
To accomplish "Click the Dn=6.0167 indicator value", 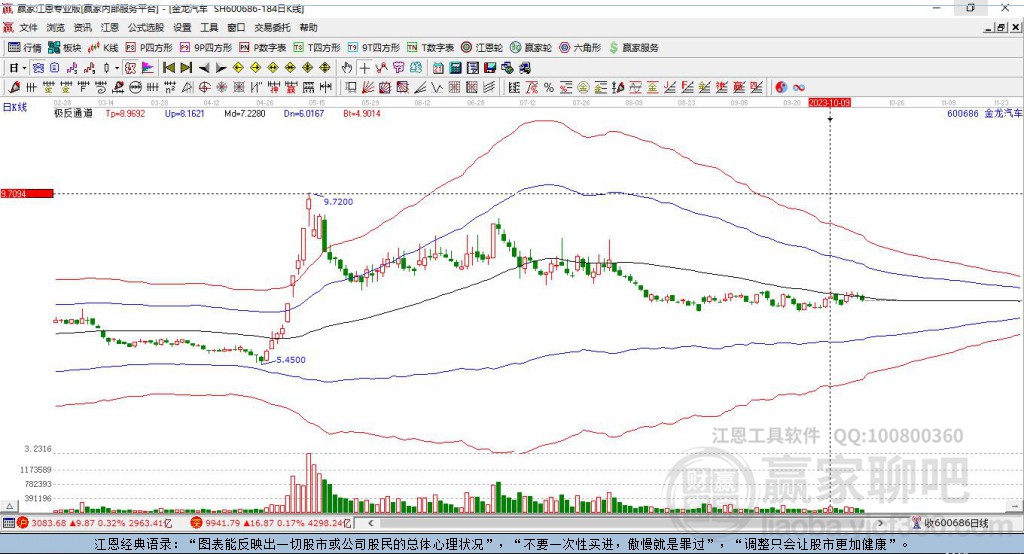I will 304,114.
